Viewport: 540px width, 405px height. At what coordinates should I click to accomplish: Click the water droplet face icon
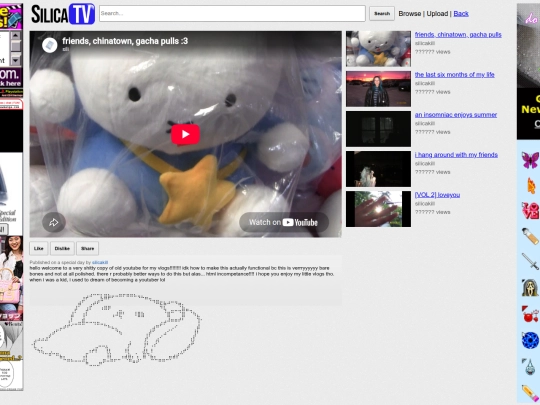[529, 366]
